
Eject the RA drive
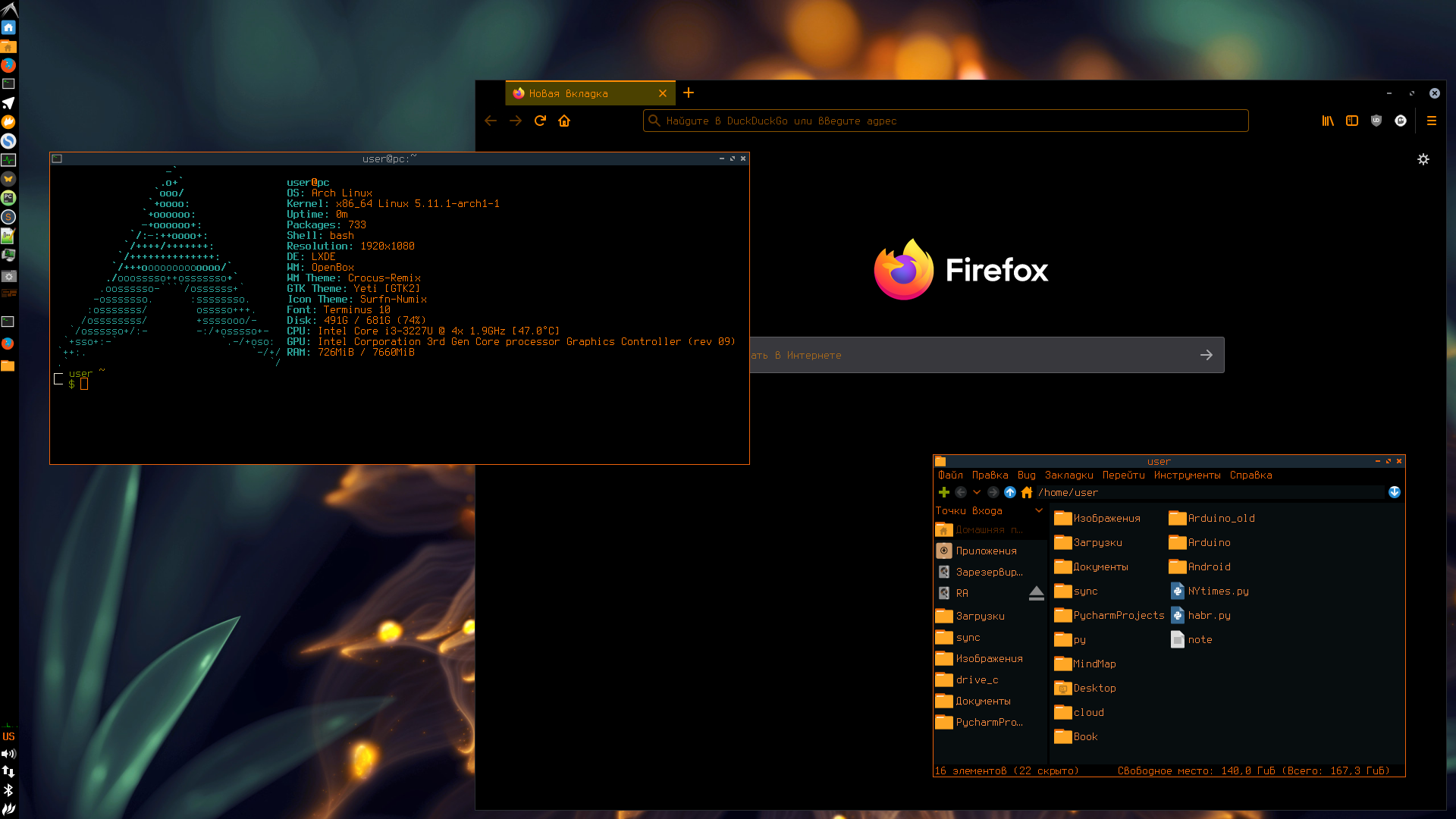[x=1037, y=593]
